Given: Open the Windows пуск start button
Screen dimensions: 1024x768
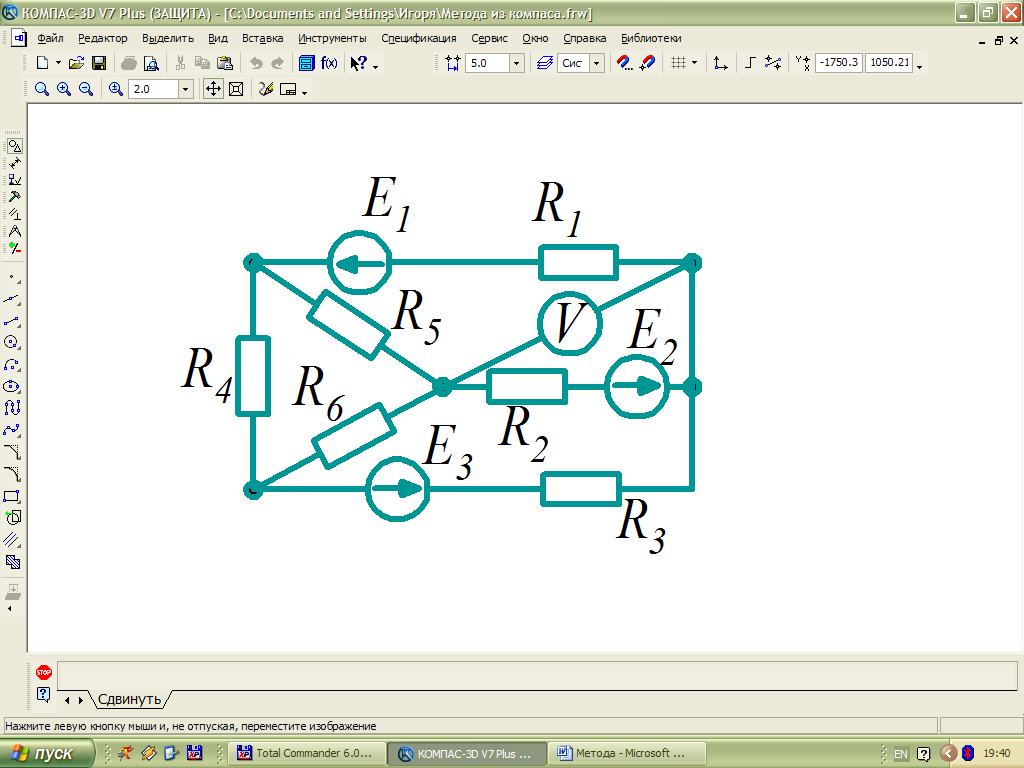Looking at the screenshot, I should click(x=44, y=754).
